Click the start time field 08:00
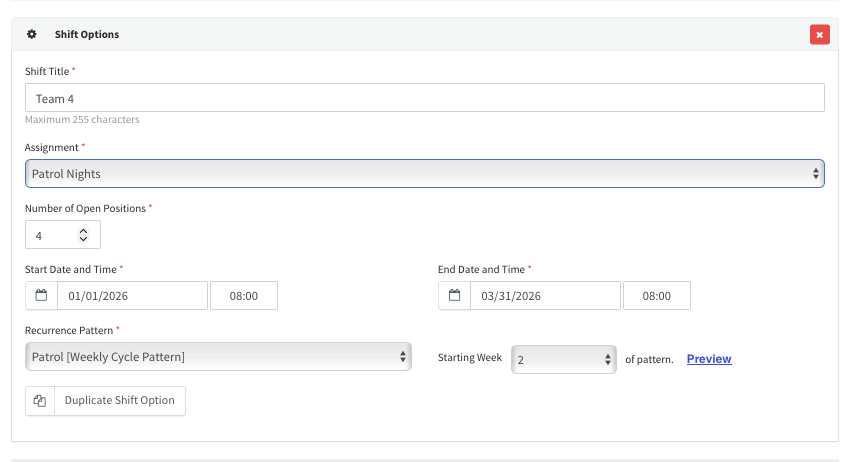The image size is (856, 462). [244, 295]
